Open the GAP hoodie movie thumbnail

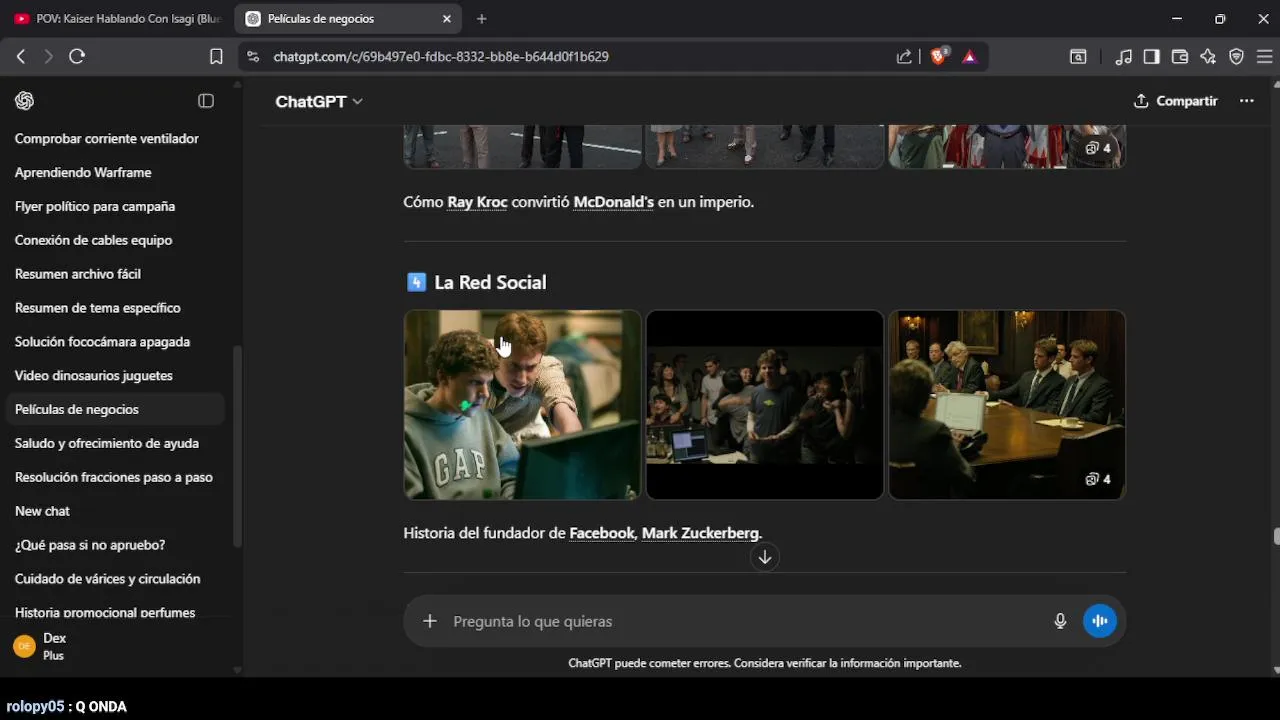(x=522, y=404)
